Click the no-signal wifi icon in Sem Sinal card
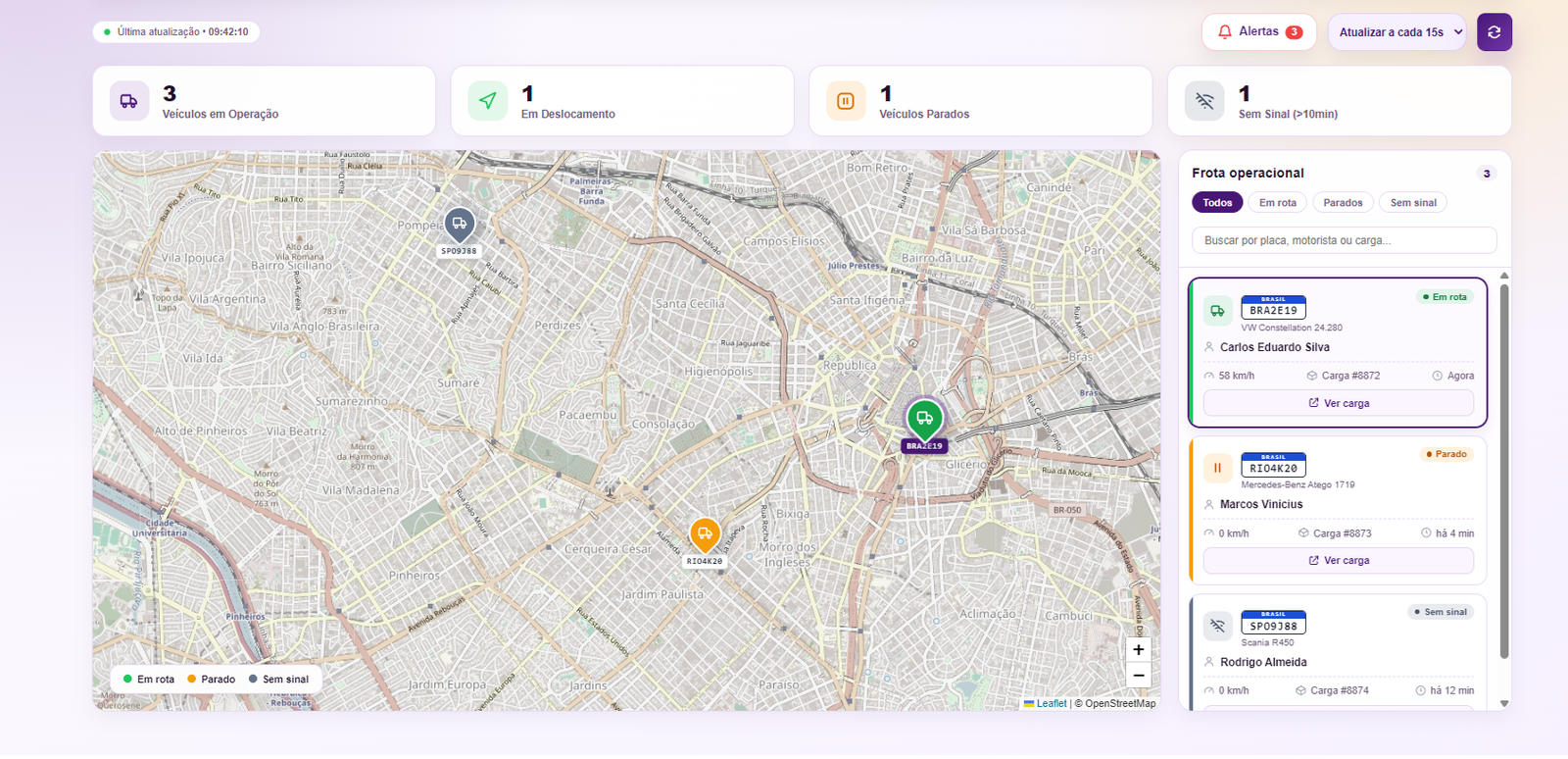 1204,101
